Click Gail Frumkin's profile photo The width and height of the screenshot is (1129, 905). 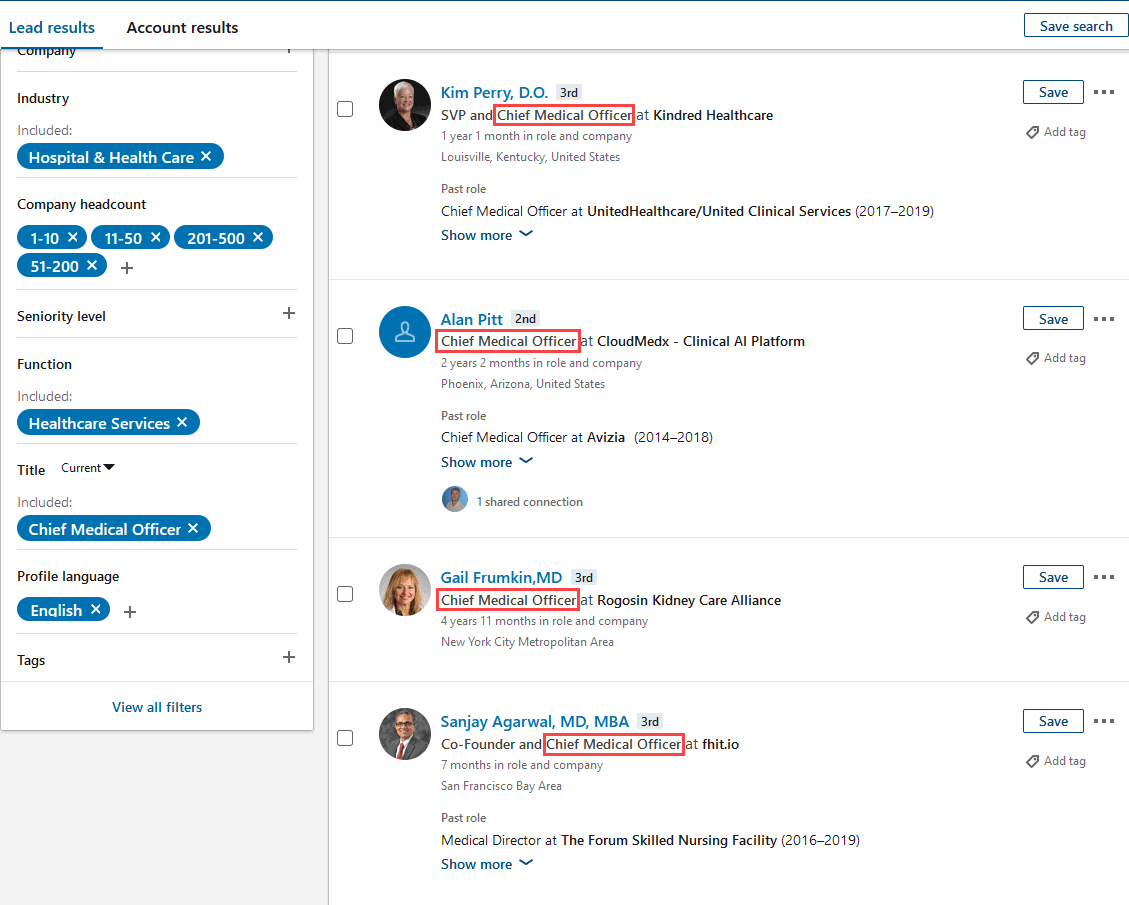(x=405, y=590)
